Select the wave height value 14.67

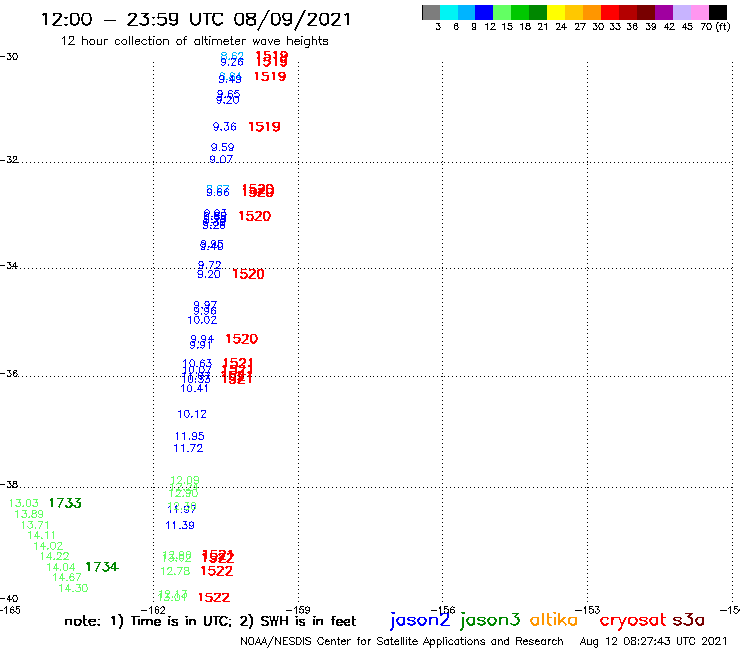67,577
